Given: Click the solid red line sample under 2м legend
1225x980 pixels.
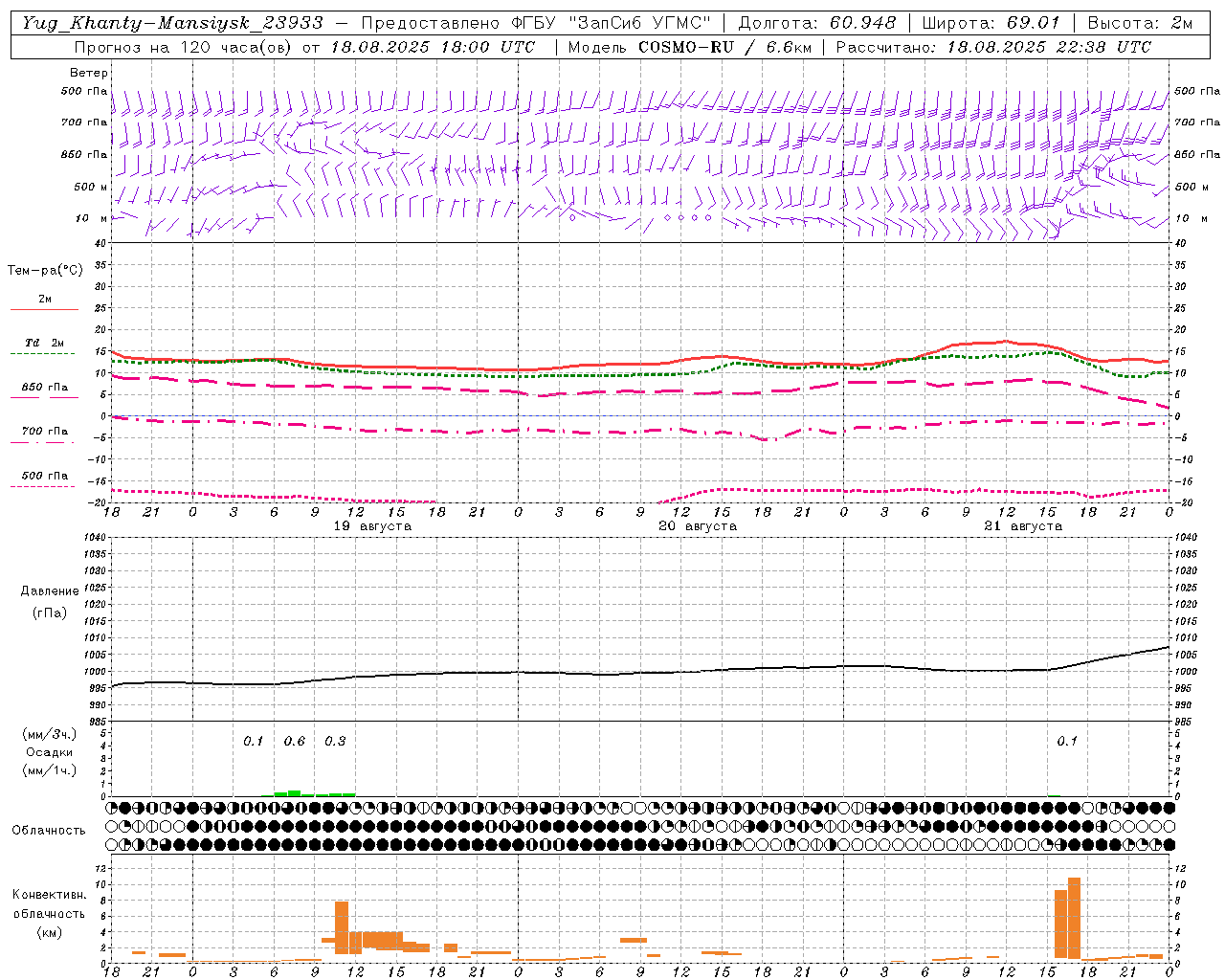Looking at the screenshot, I should (44, 309).
